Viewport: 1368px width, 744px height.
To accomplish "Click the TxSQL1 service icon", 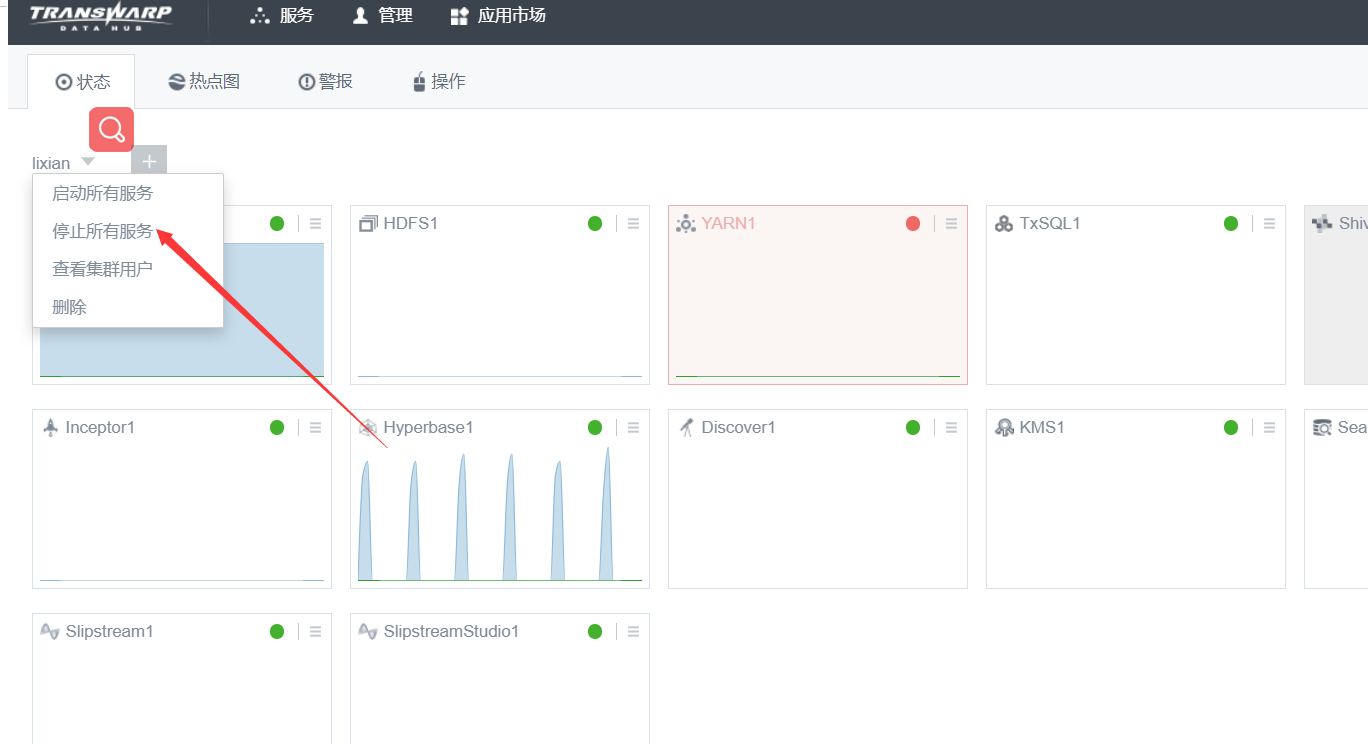I will [1004, 224].
